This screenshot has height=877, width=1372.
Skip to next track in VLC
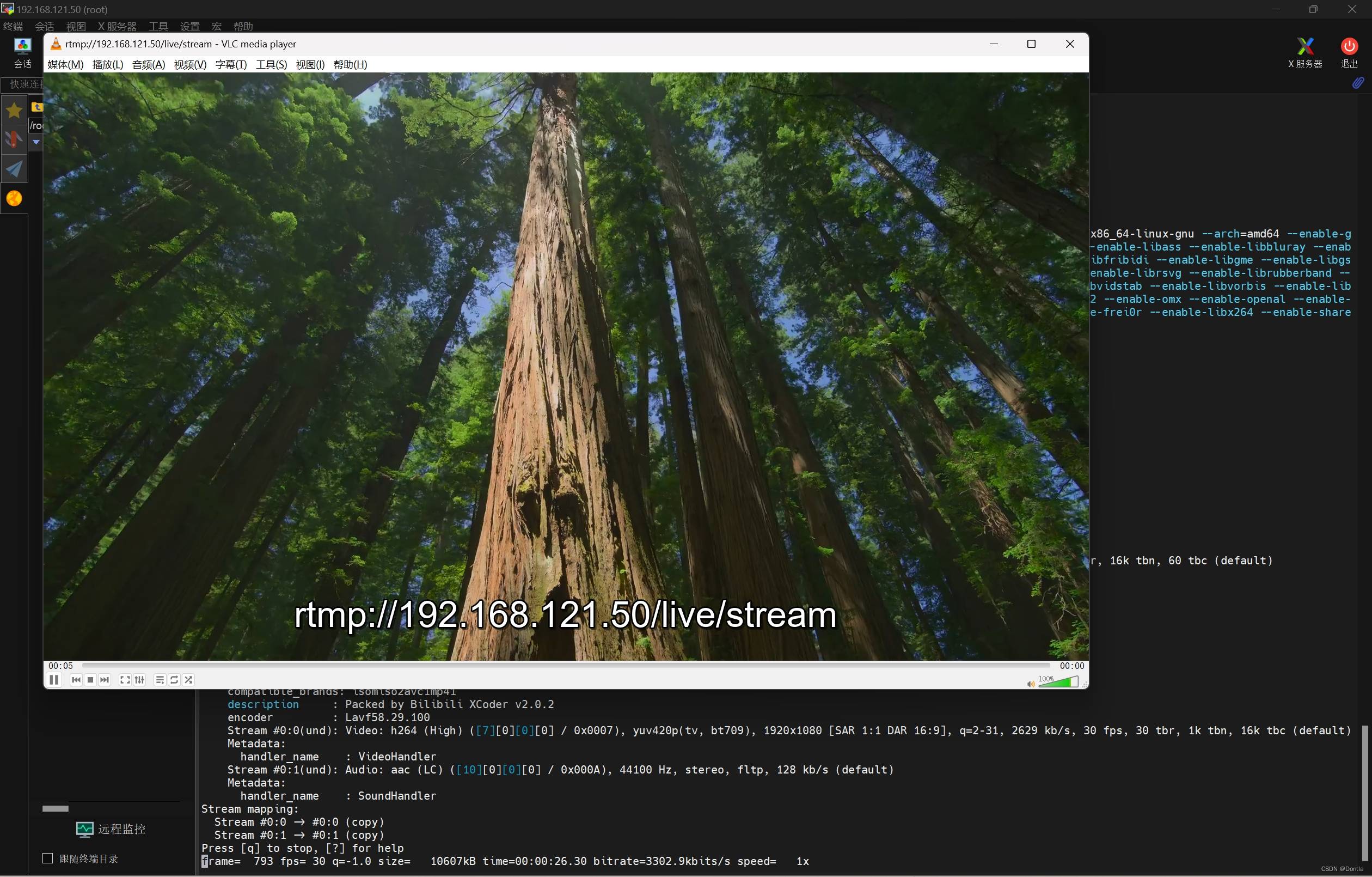pos(105,680)
